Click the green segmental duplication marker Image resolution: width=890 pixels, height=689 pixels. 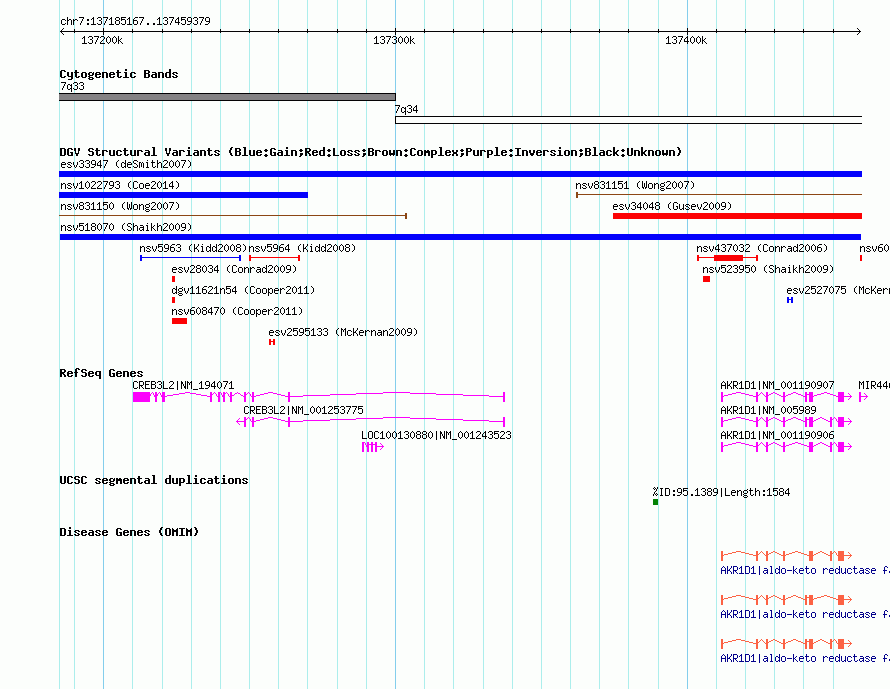[656, 502]
